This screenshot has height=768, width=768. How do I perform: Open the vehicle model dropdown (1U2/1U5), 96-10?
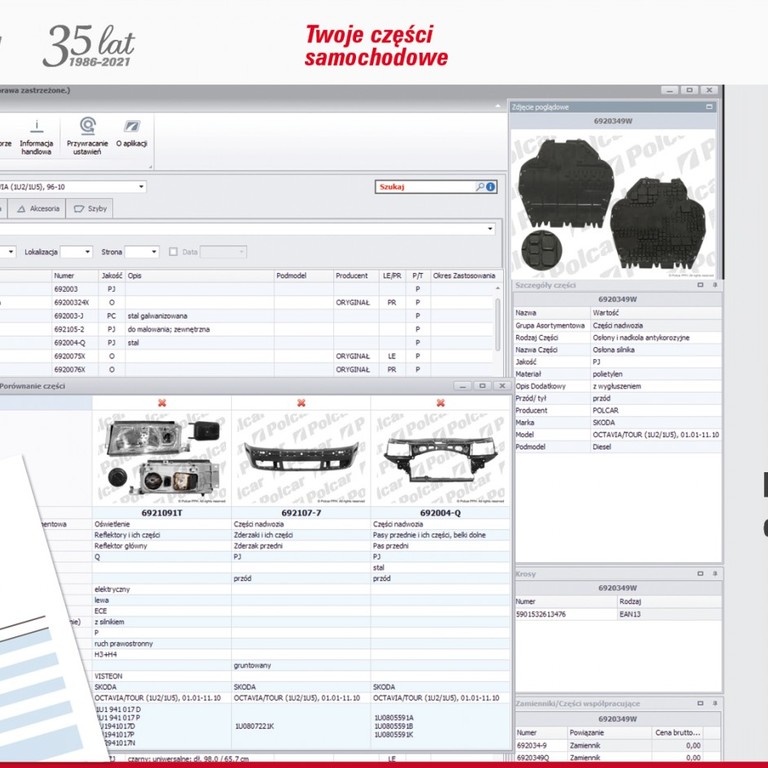pyautogui.click(x=141, y=187)
